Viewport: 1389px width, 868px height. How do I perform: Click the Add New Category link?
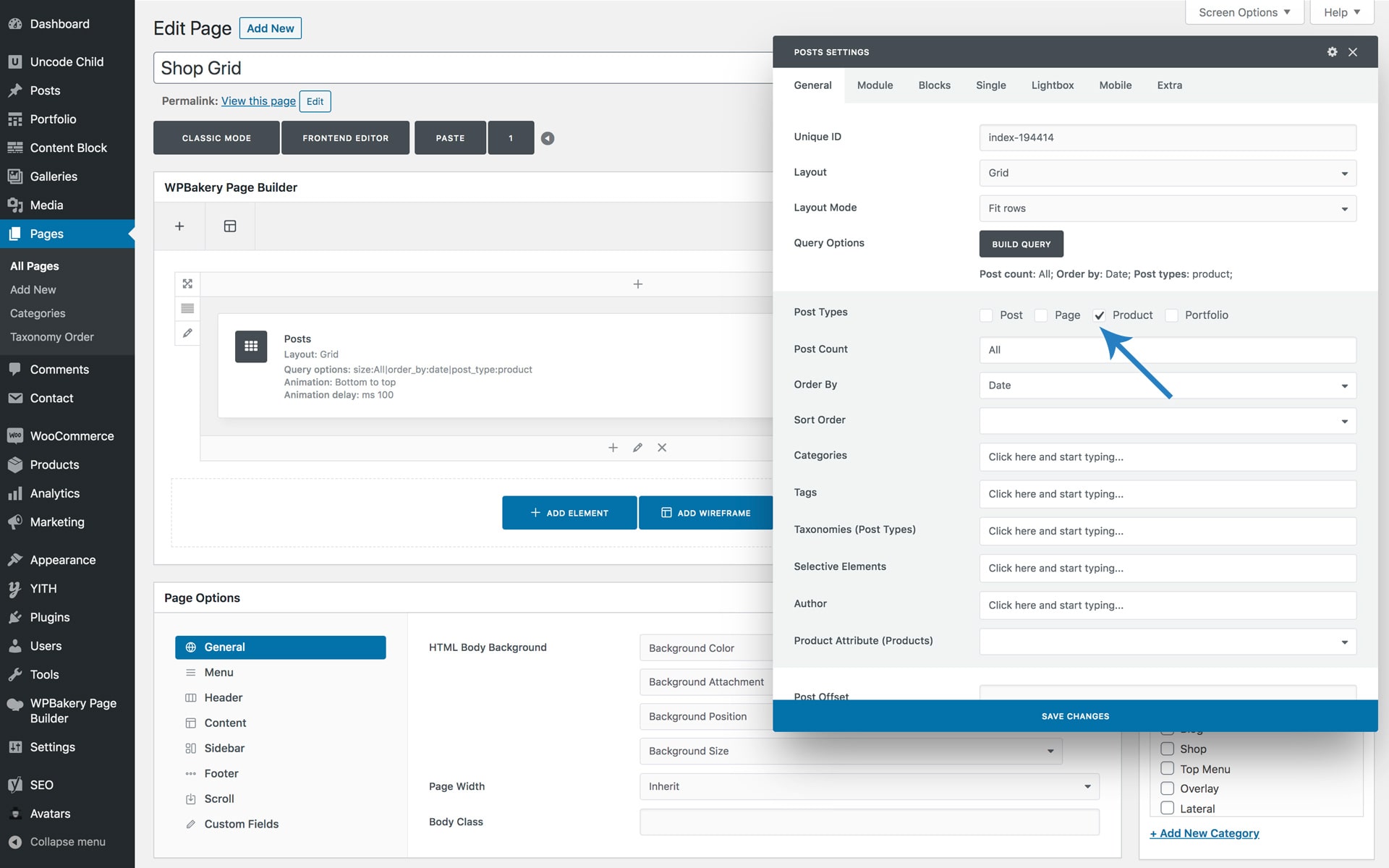(x=1204, y=833)
